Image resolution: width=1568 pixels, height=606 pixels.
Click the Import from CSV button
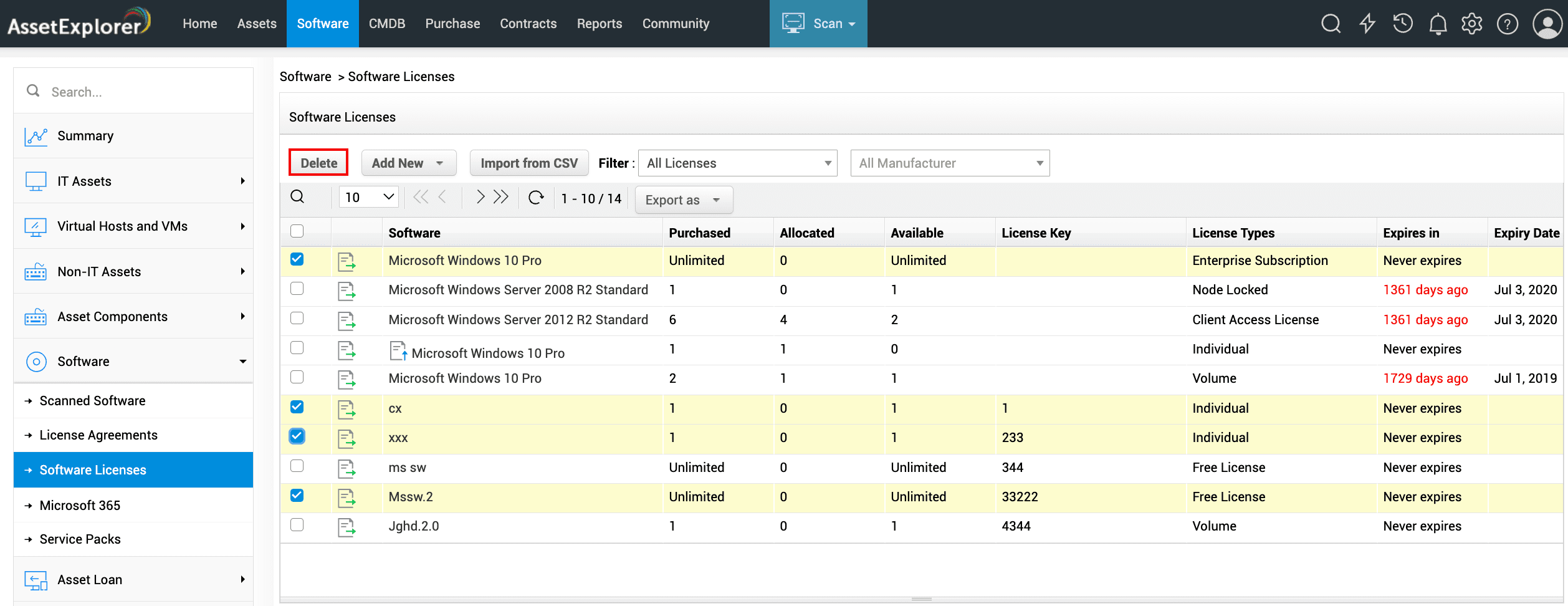(x=528, y=163)
